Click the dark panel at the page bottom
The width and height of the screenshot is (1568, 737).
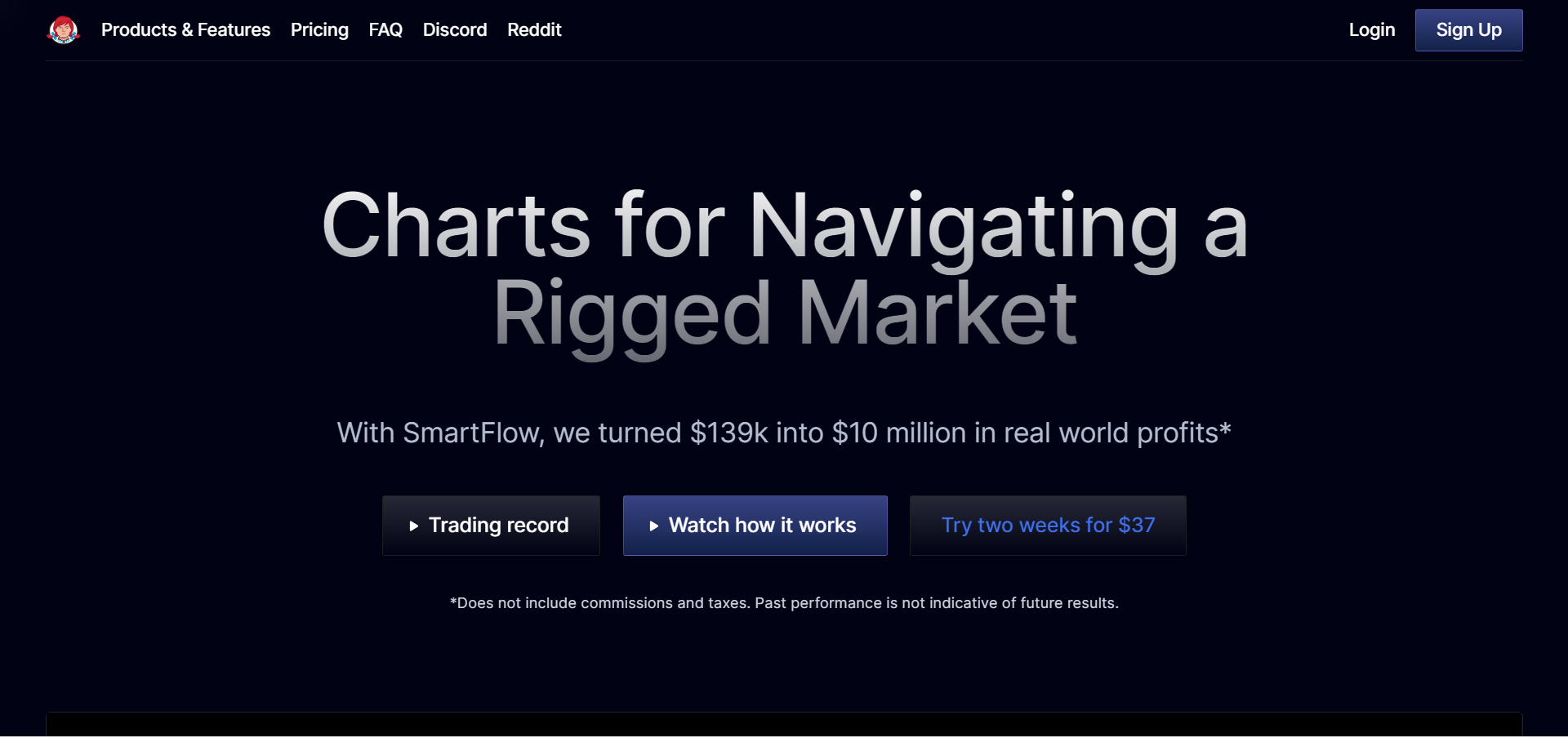point(784,725)
